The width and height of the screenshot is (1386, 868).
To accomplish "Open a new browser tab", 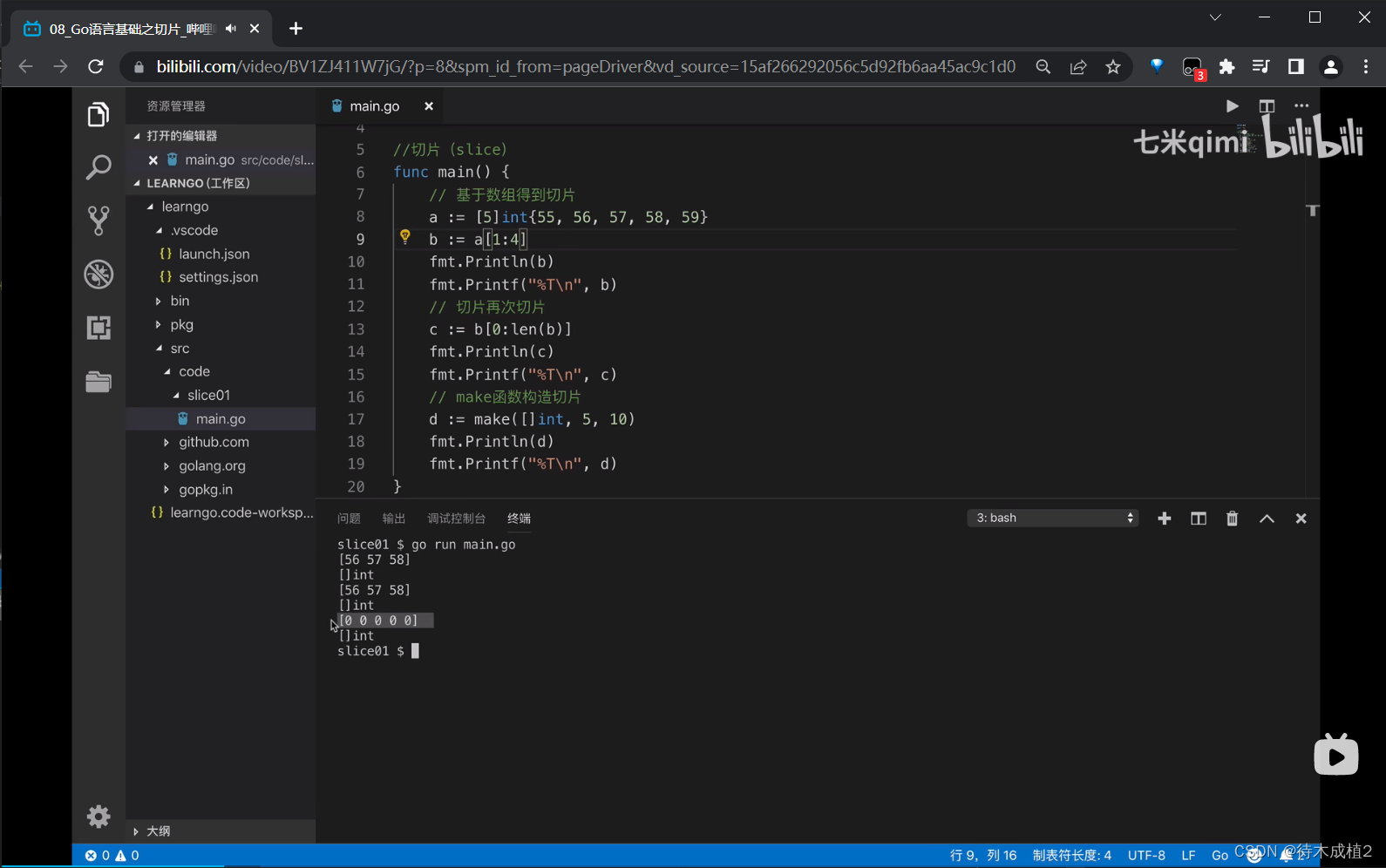I will [x=296, y=29].
